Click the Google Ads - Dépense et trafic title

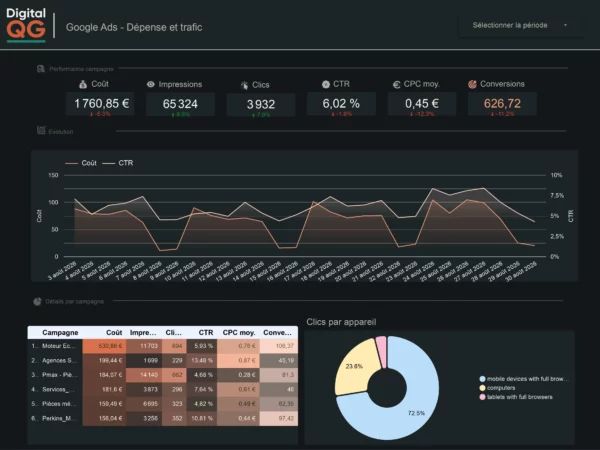(x=134, y=27)
